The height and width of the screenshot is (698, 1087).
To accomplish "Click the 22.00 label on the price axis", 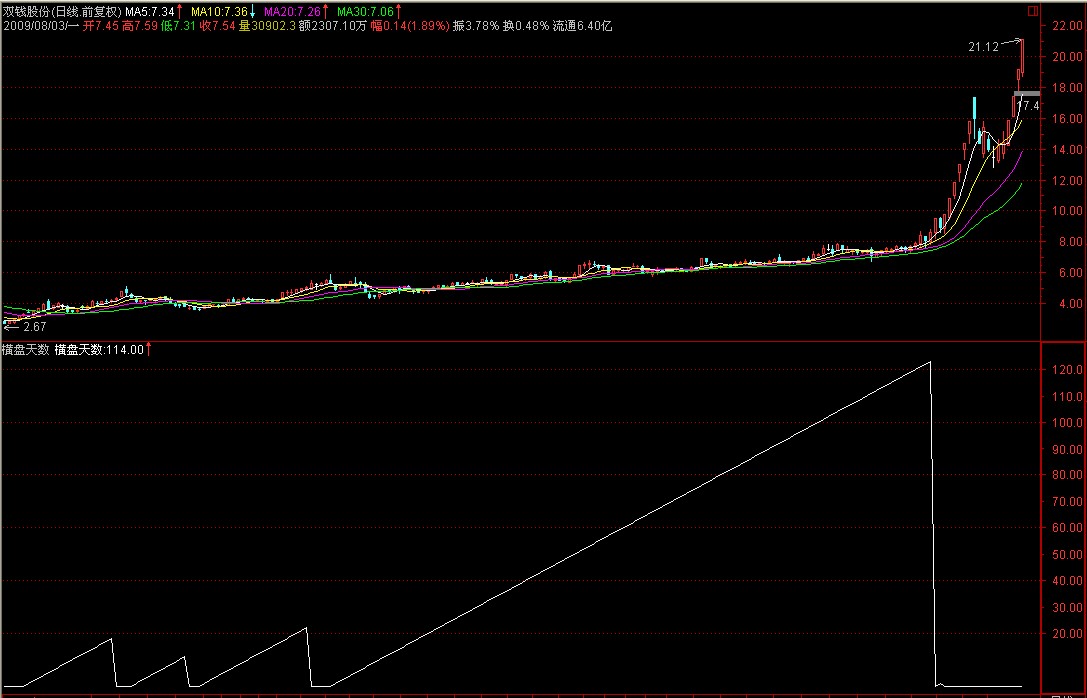I will pos(1067,26).
